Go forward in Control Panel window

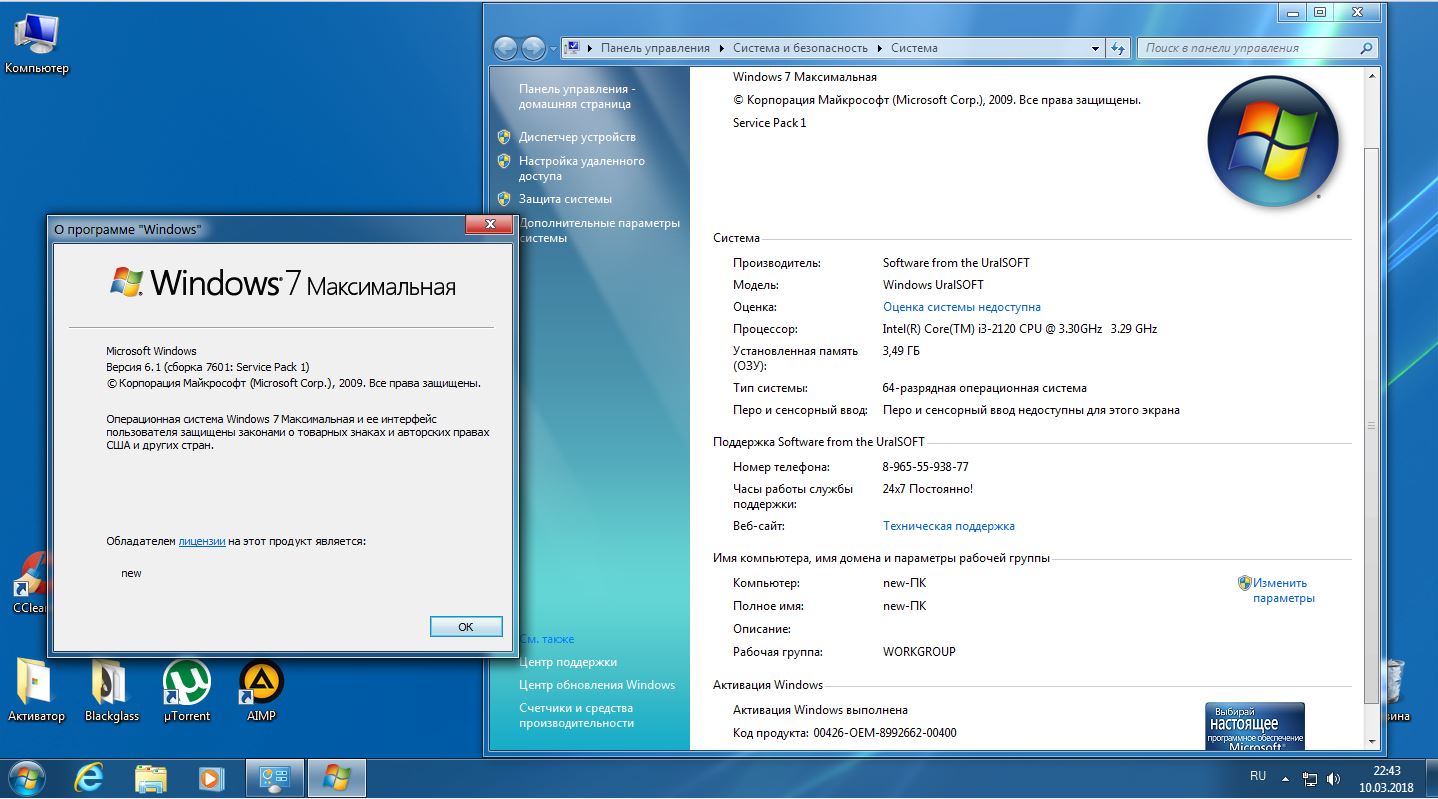coord(533,47)
